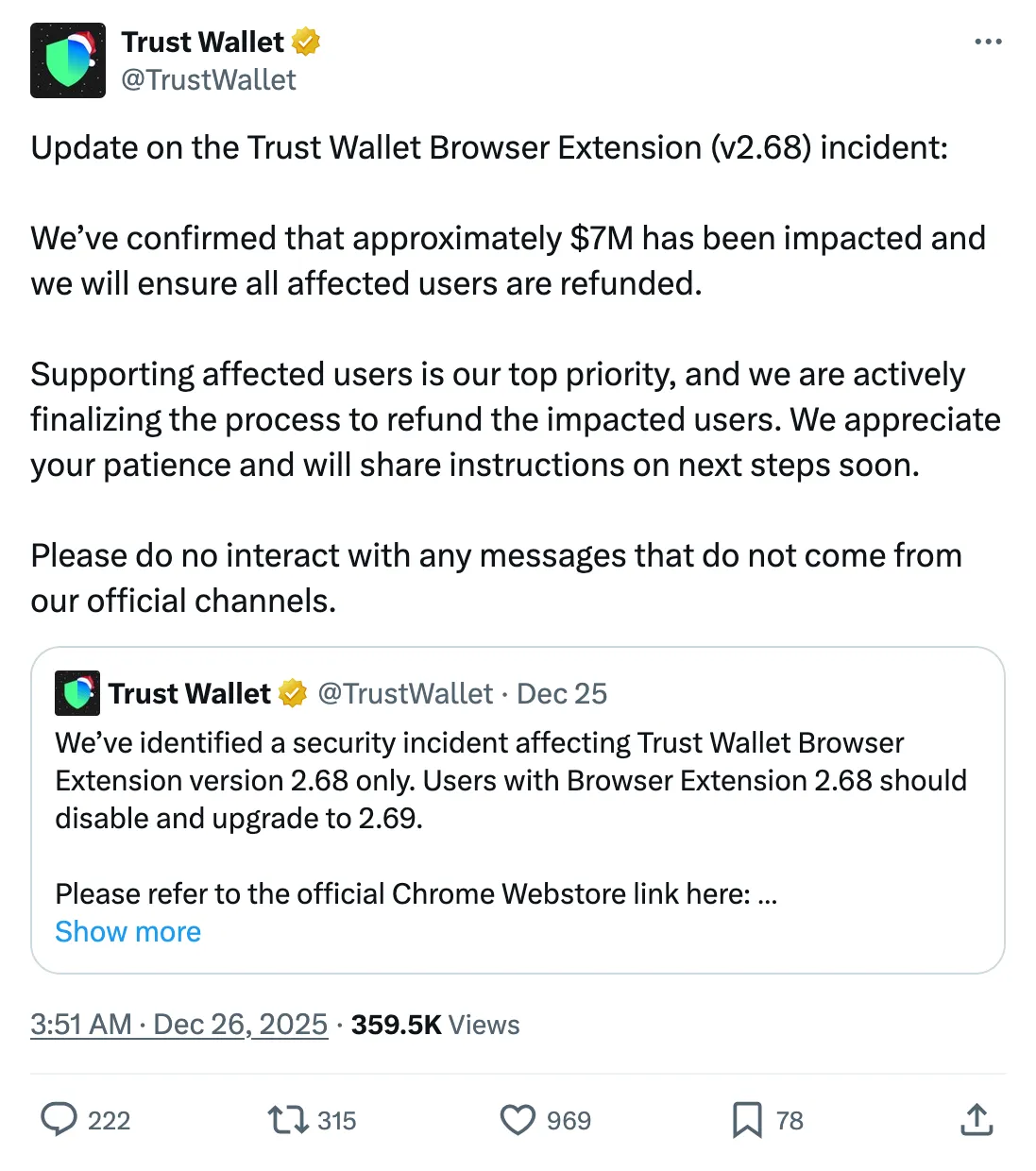The height and width of the screenshot is (1171, 1036).
Task: Click Trust Wallet's main profile avatar
Action: (x=68, y=60)
